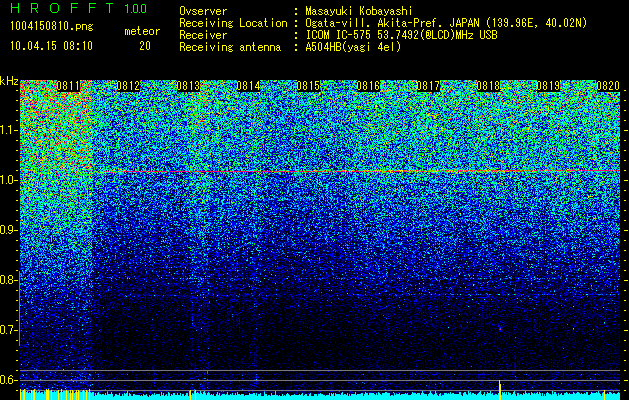Viewport: 629px width, 400px height.
Task: Click the 1.1 kHz axis label
Action: pos(9,130)
